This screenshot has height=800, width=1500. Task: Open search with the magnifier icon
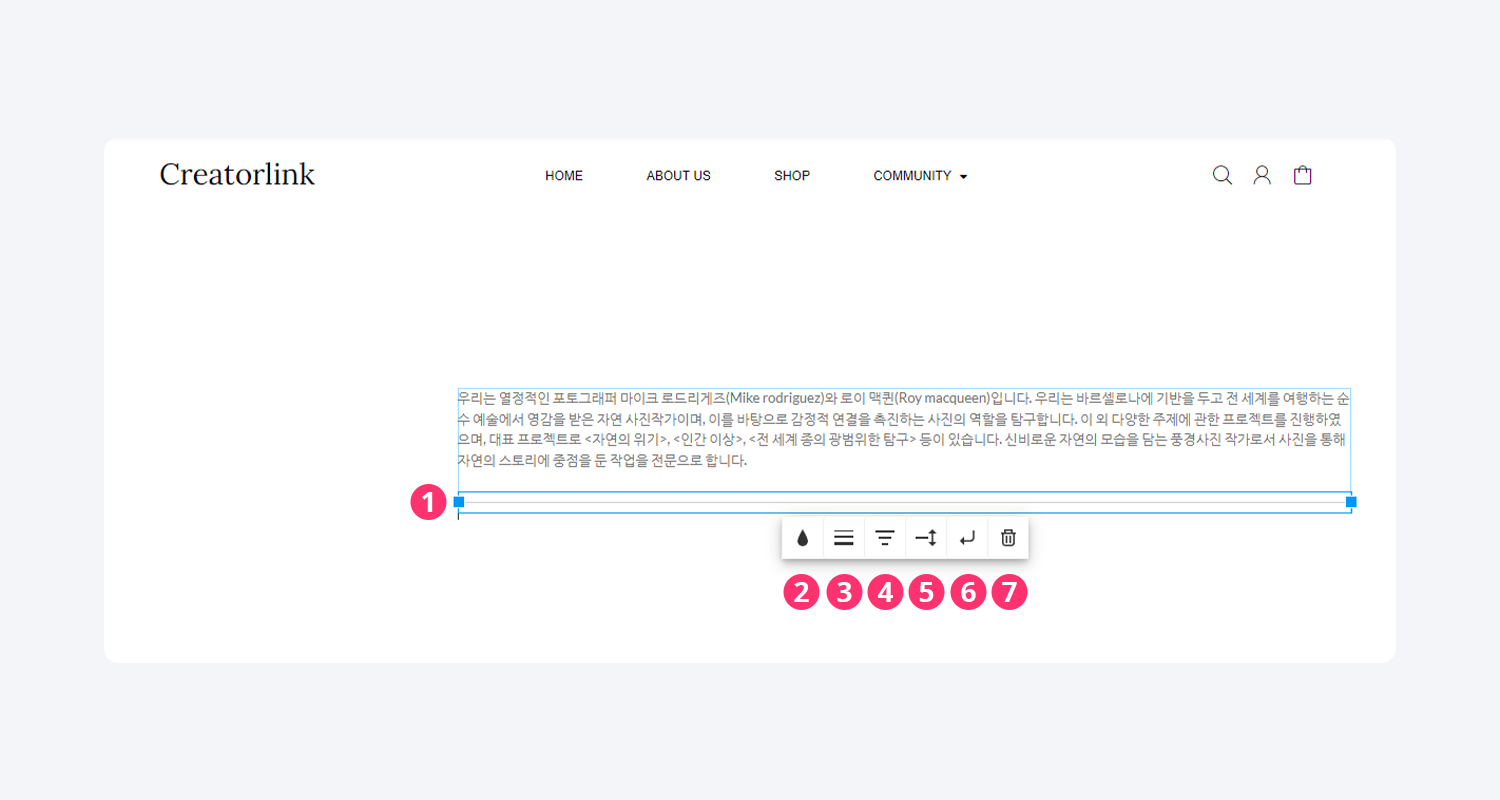click(x=1222, y=175)
